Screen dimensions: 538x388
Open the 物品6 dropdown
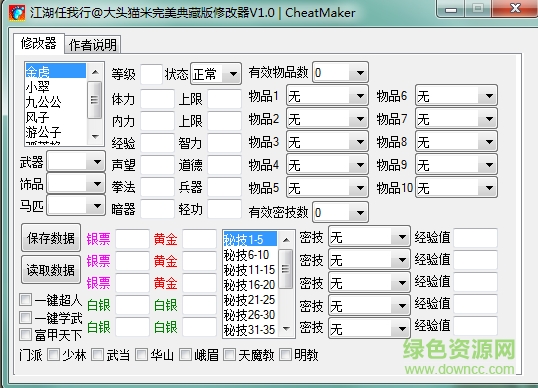pos(456,96)
